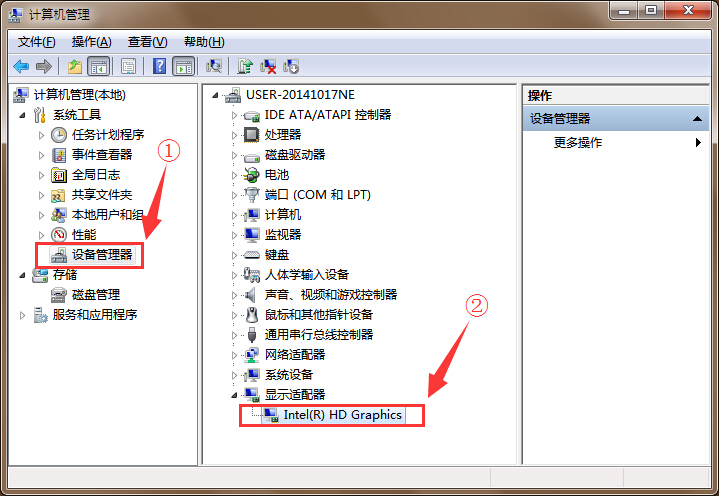Open the 查看(V) menu

[147, 42]
